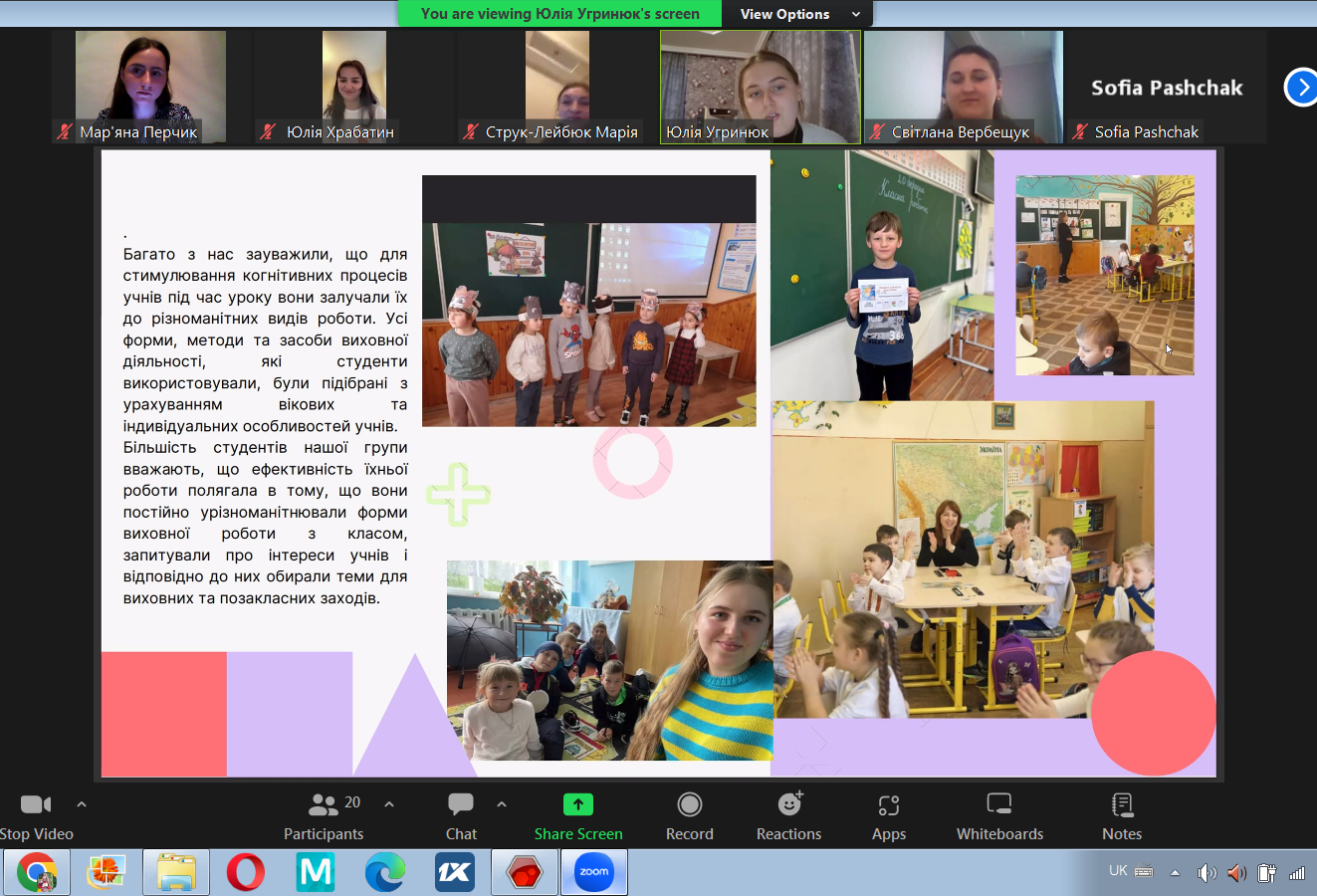1317x896 pixels.
Task: Open the Reactions menu
Action: (788, 815)
